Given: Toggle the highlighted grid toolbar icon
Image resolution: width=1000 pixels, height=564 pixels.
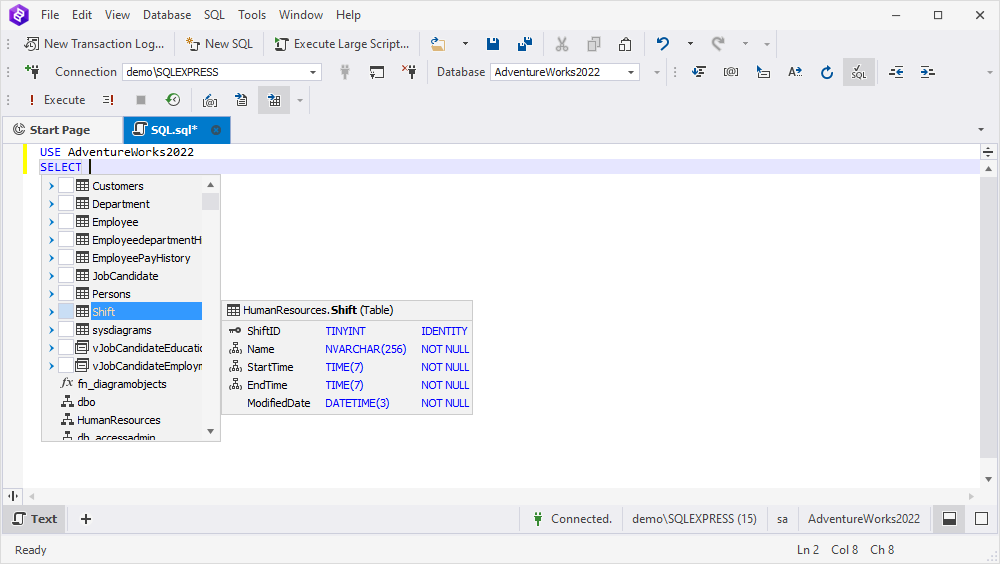Looking at the screenshot, I should click(x=274, y=100).
